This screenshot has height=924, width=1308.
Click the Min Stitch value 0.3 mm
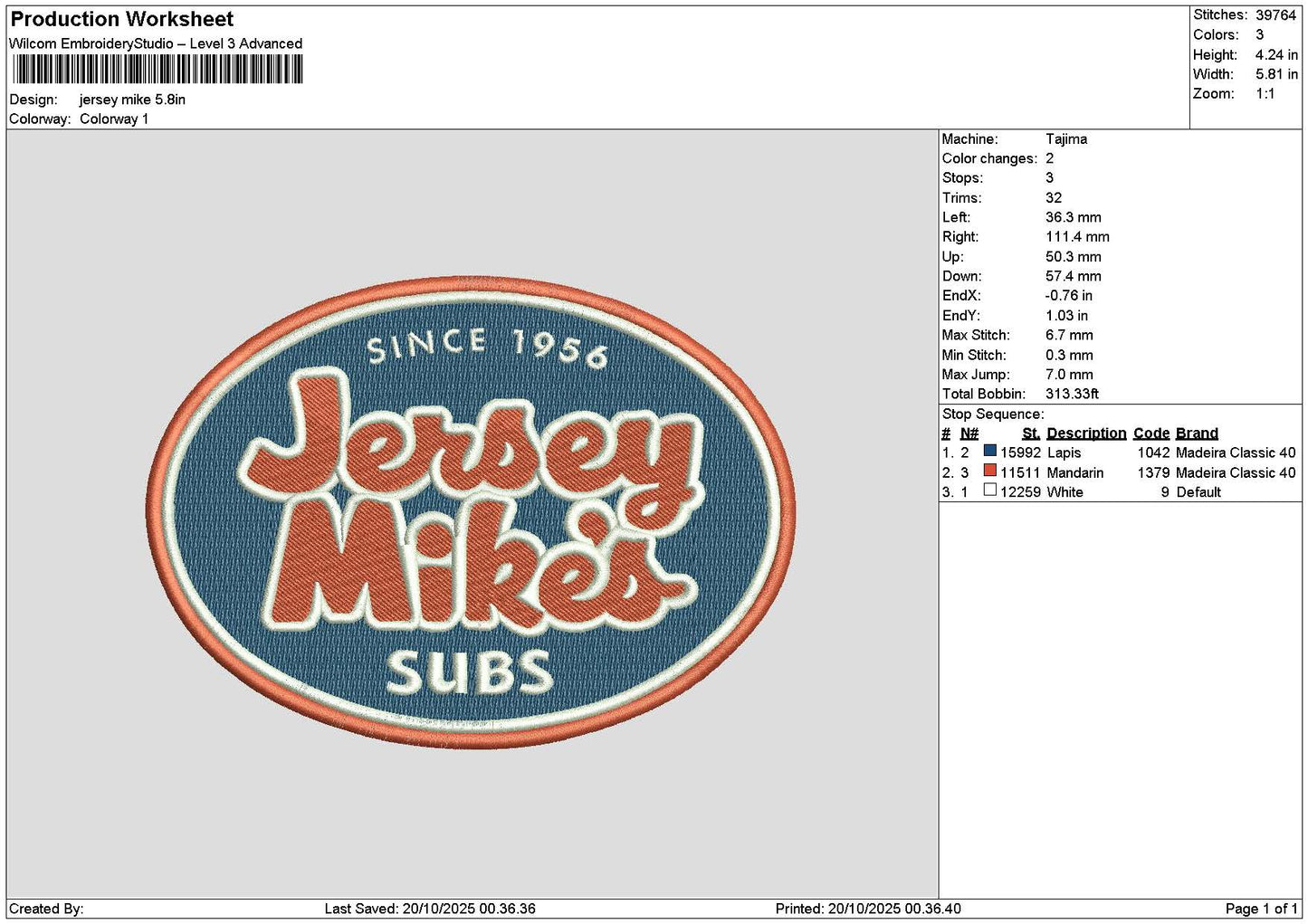[x=1070, y=355]
